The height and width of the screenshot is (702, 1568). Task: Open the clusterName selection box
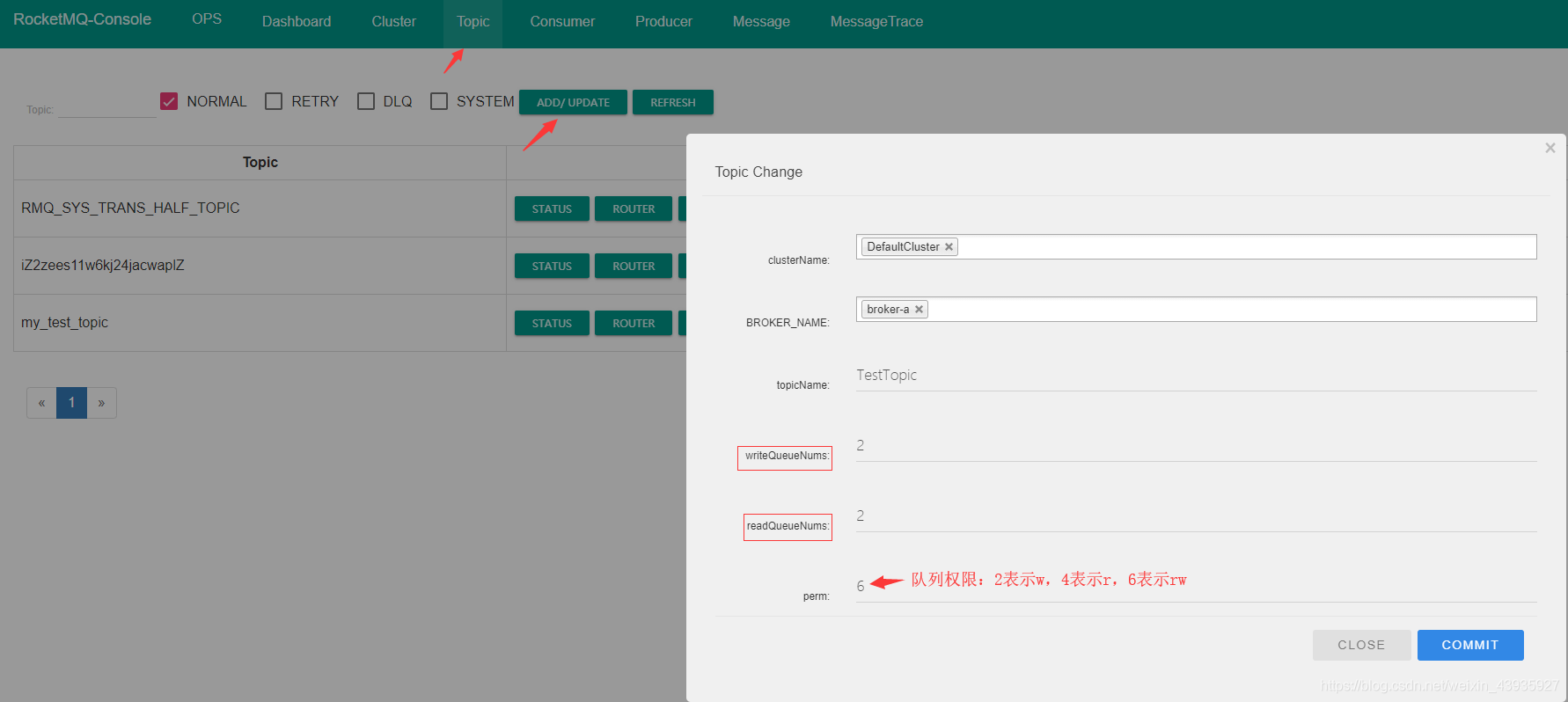point(1232,247)
